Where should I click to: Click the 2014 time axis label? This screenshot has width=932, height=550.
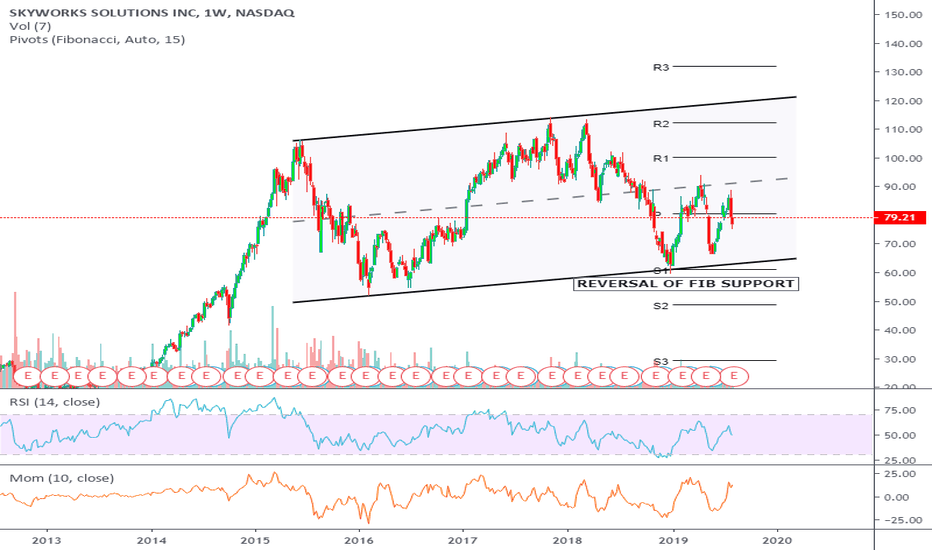152,540
